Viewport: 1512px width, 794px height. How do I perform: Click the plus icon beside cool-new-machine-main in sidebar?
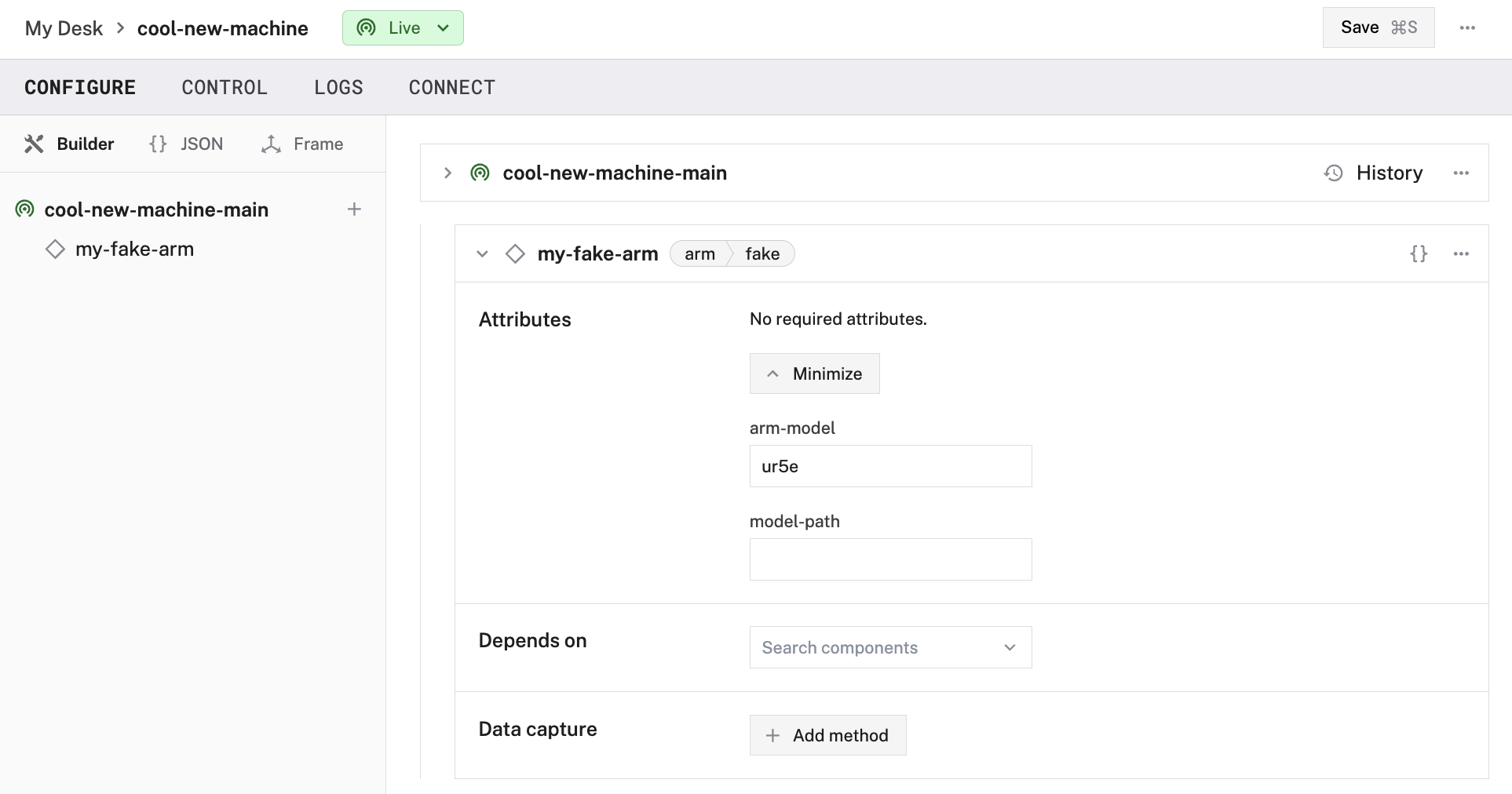pos(354,209)
